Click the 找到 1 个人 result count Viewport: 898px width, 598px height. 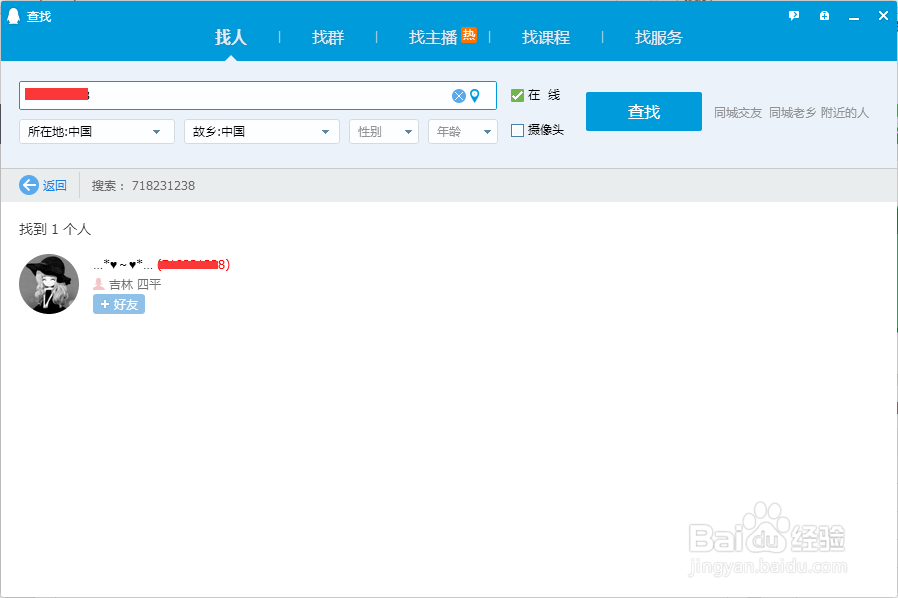click(x=55, y=229)
